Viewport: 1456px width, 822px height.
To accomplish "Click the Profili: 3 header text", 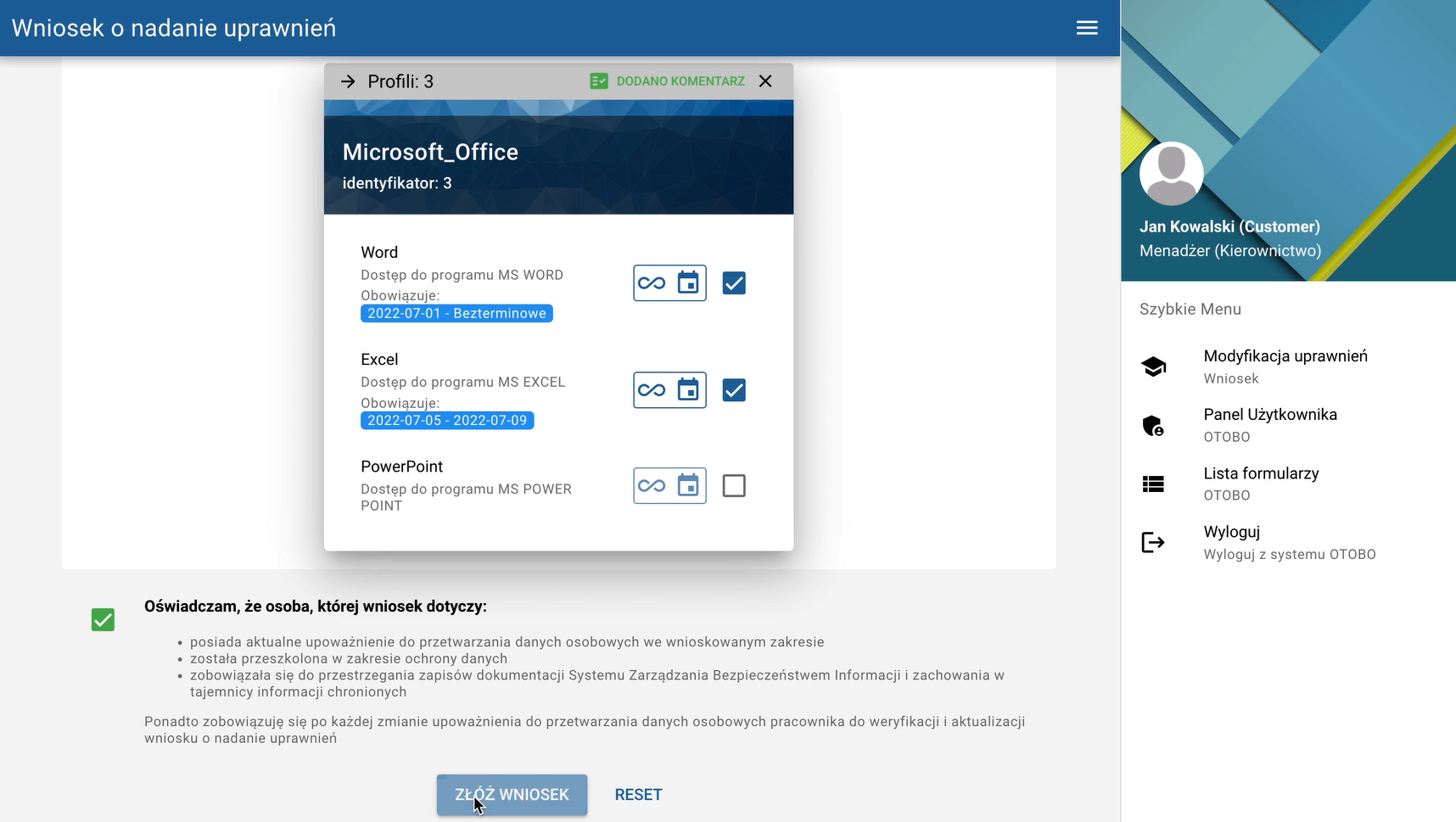I will [x=400, y=81].
